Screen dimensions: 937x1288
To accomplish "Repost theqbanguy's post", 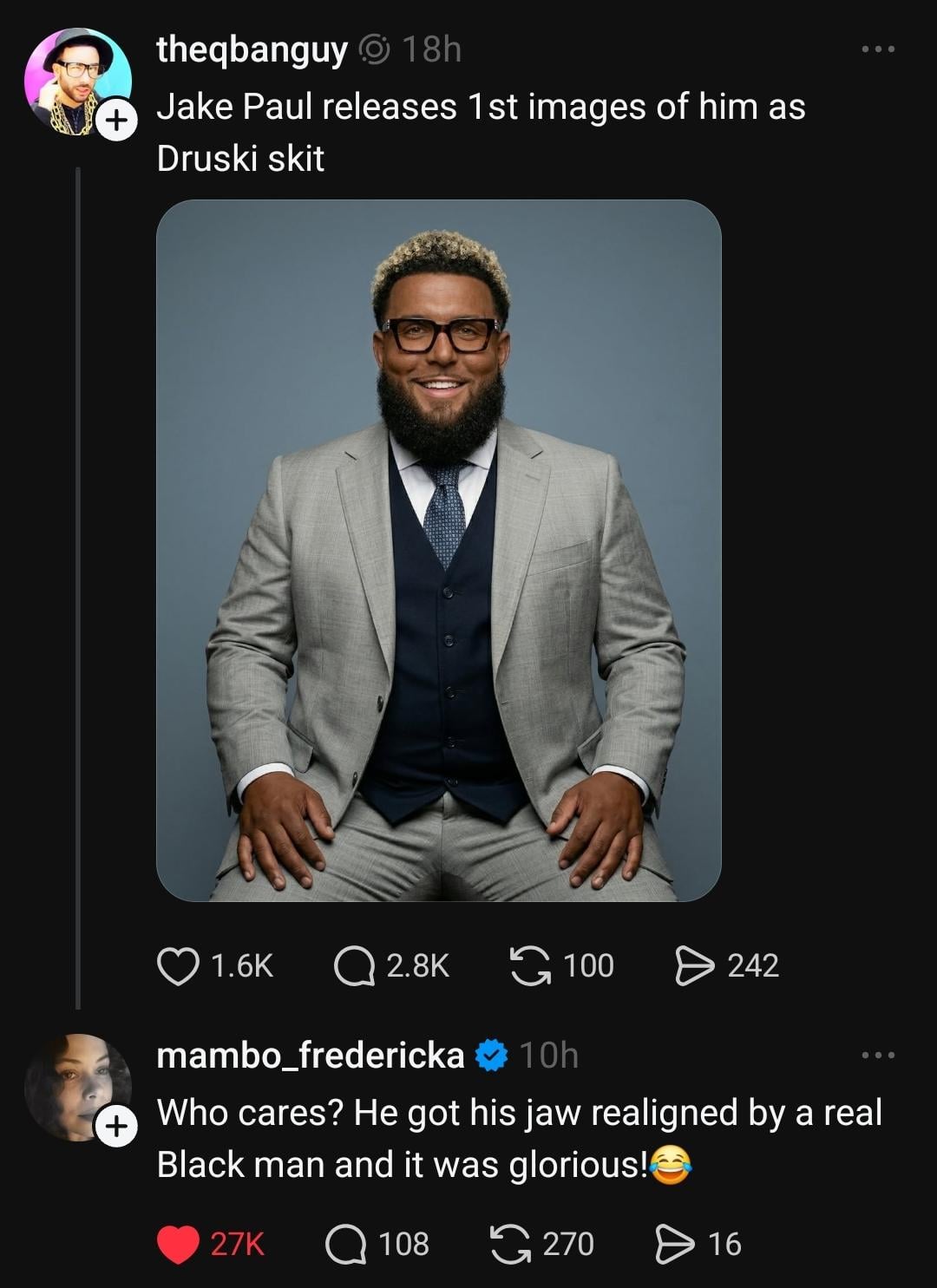I will click(x=530, y=966).
